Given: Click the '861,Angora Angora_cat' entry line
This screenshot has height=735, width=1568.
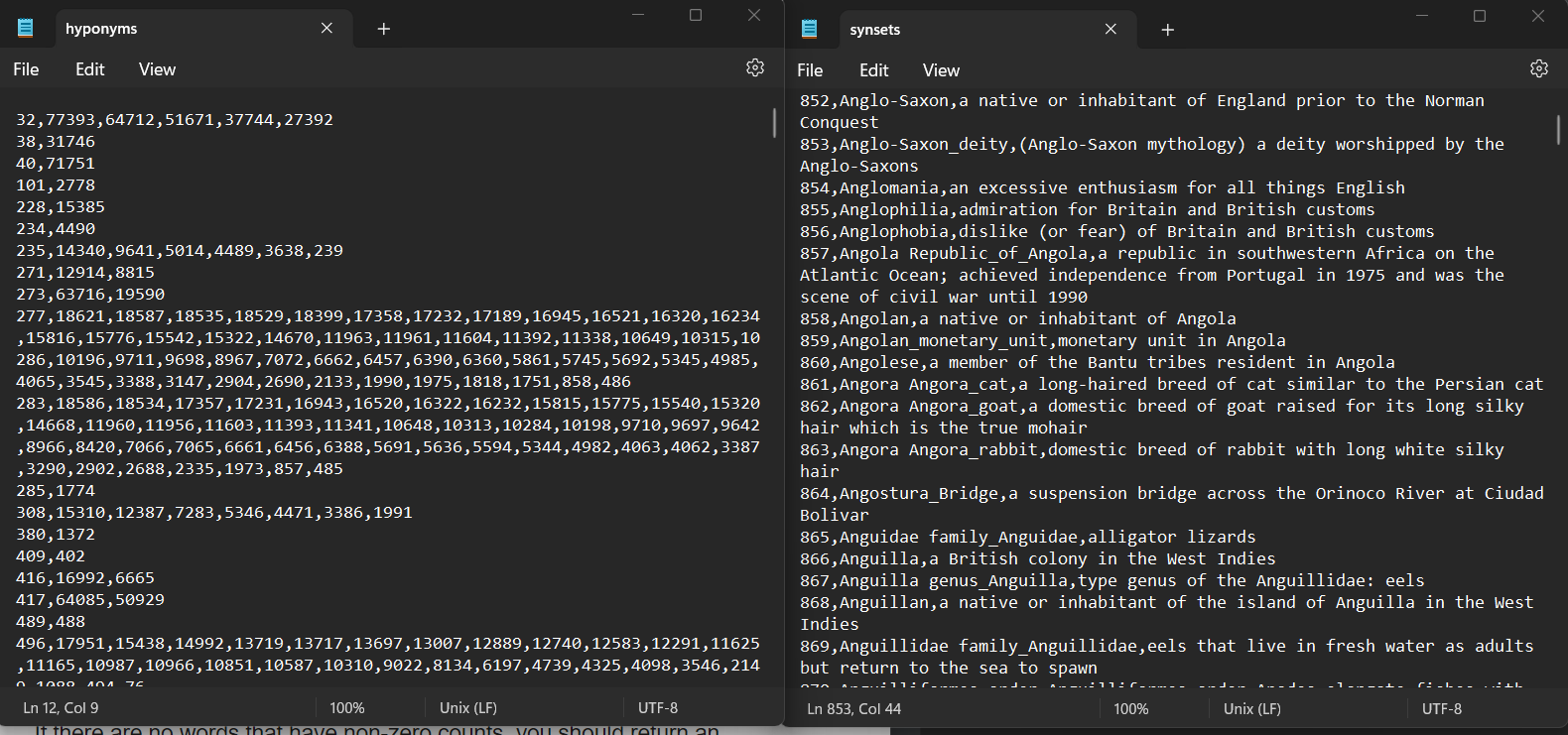Looking at the screenshot, I should pyautogui.click(x=1172, y=385).
